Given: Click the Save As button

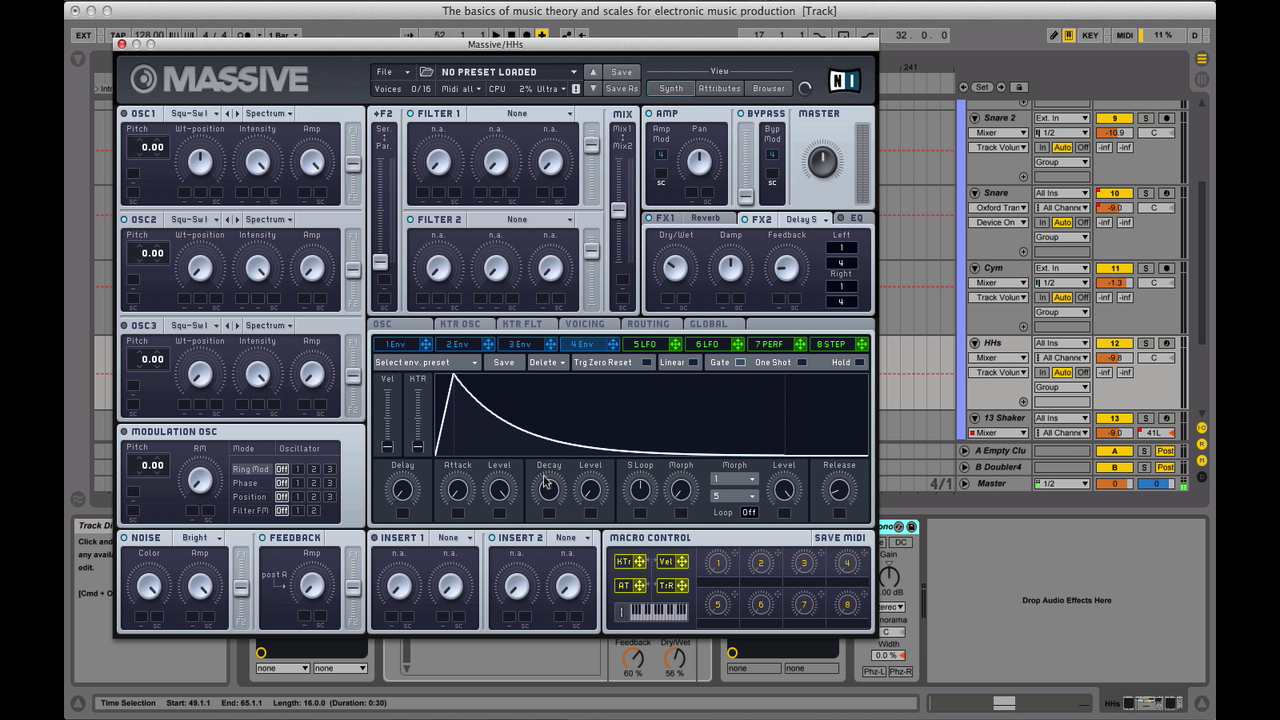Looking at the screenshot, I should click(x=622, y=89).
